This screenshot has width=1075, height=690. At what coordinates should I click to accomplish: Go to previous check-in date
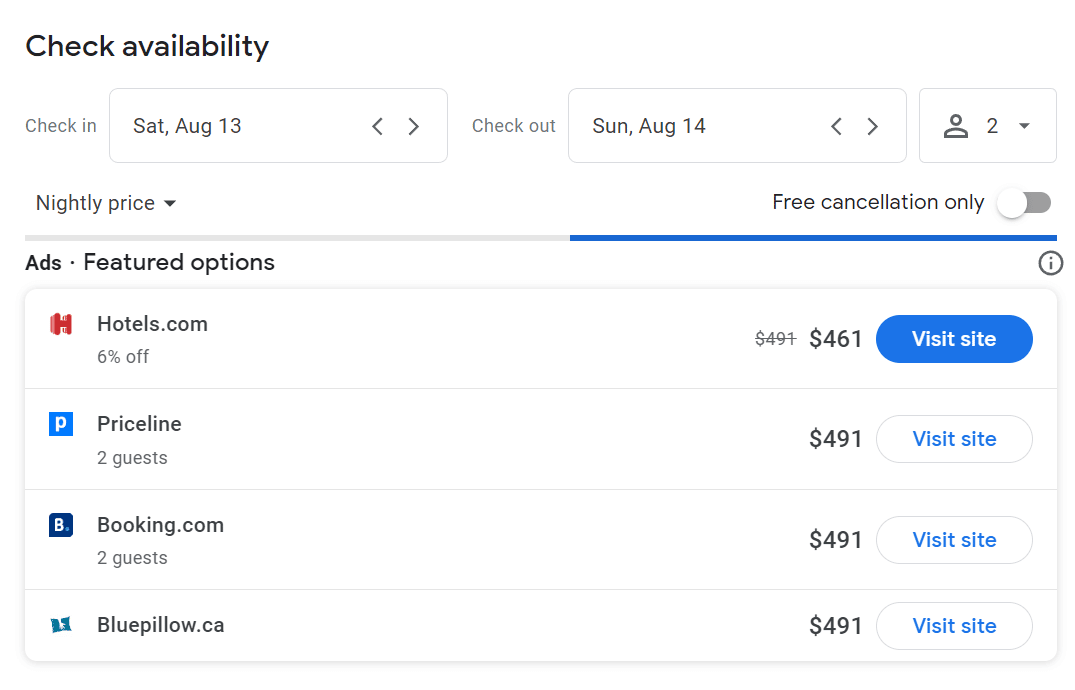point(377,126)
